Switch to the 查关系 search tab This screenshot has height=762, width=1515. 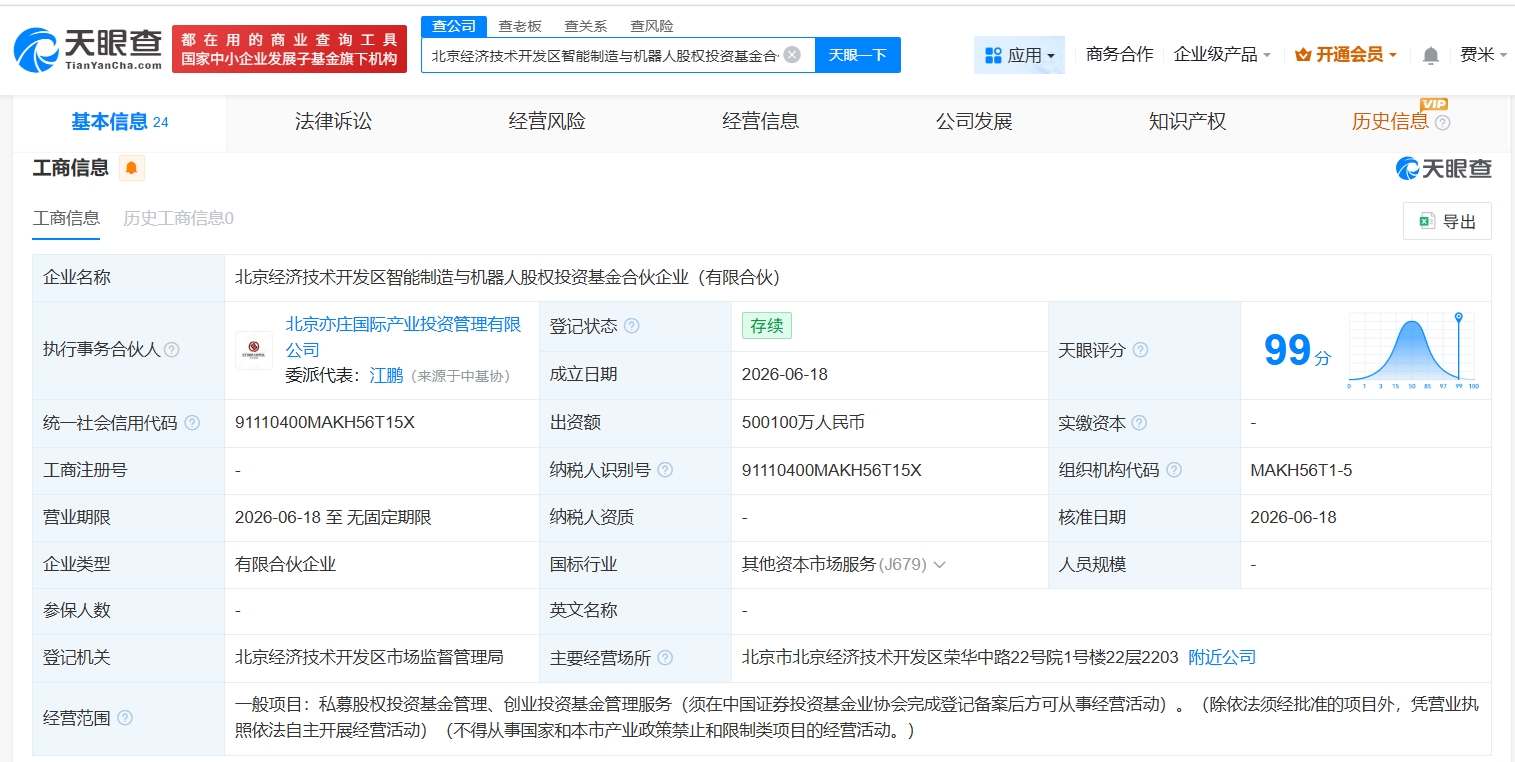(x=586, y=26)
